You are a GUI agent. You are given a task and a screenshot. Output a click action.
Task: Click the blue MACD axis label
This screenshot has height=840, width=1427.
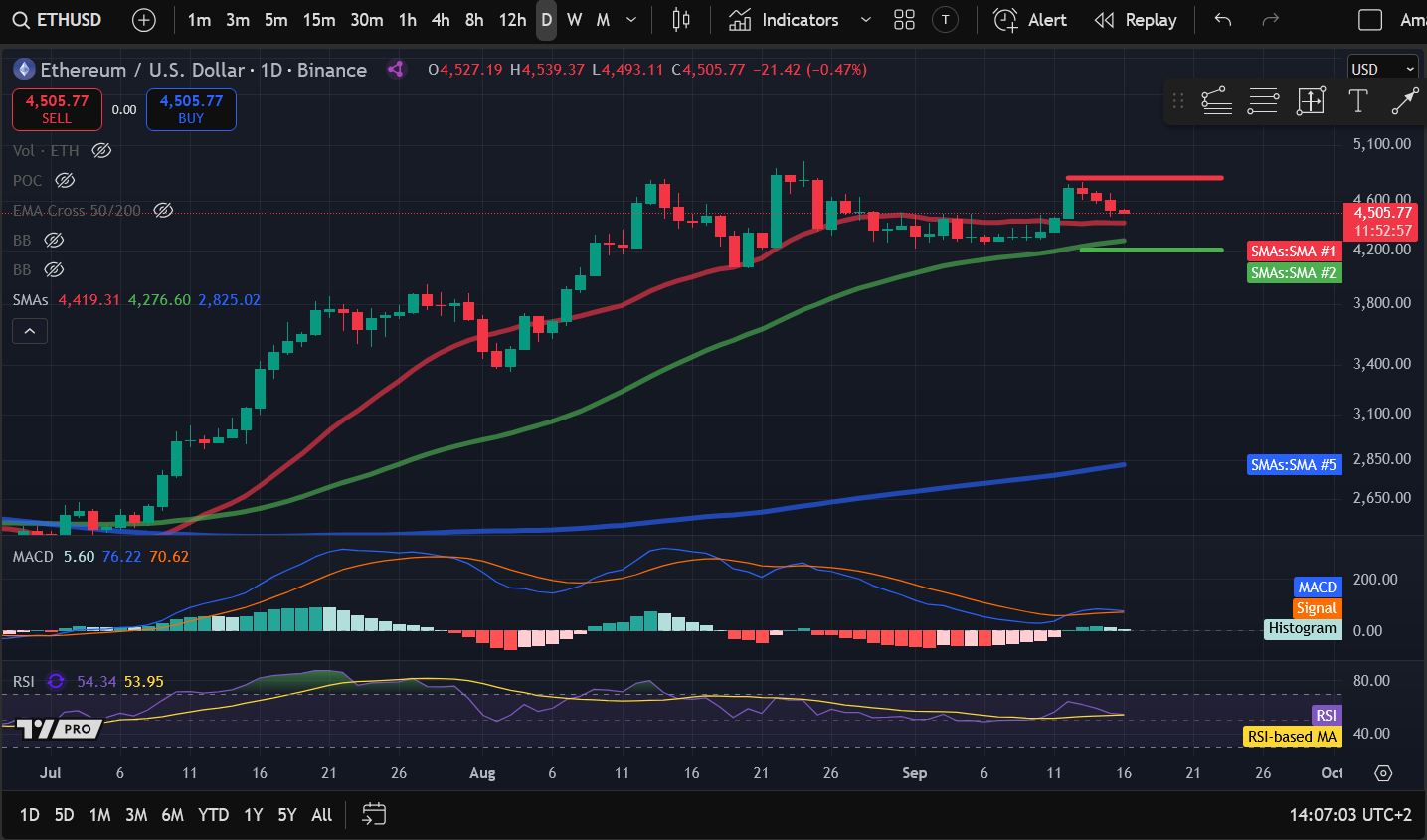pos(1318,588)
